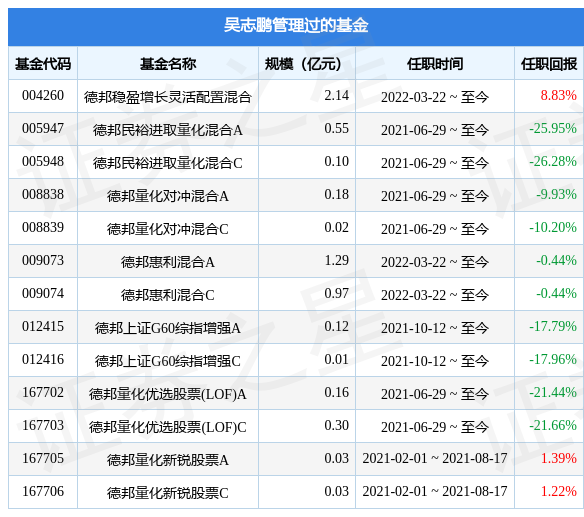The height and width of the screenshot is (517, 584).
Task: Click fund code 012416
Action: click(x=43, y=360)
